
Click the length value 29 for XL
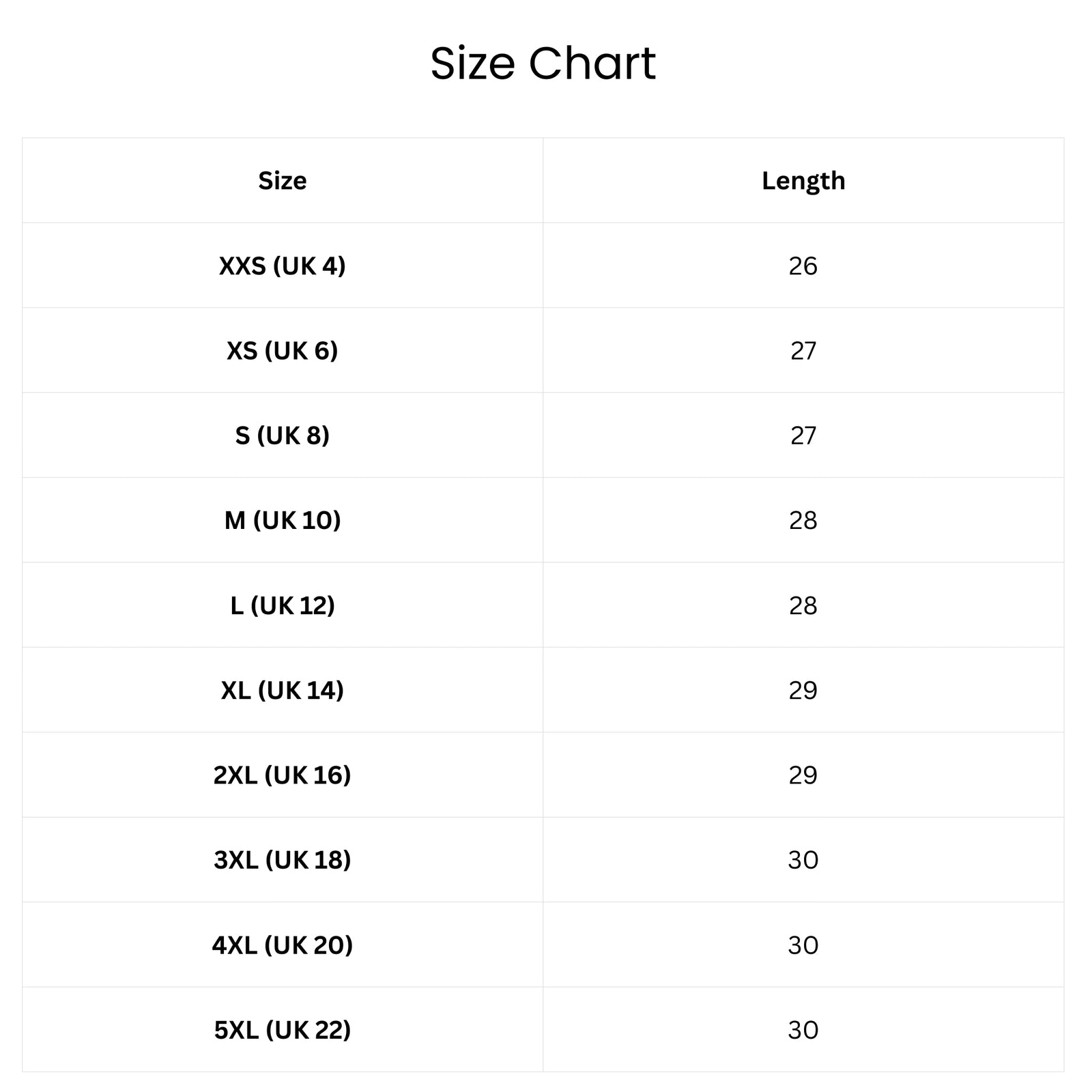tap(803, 690)
